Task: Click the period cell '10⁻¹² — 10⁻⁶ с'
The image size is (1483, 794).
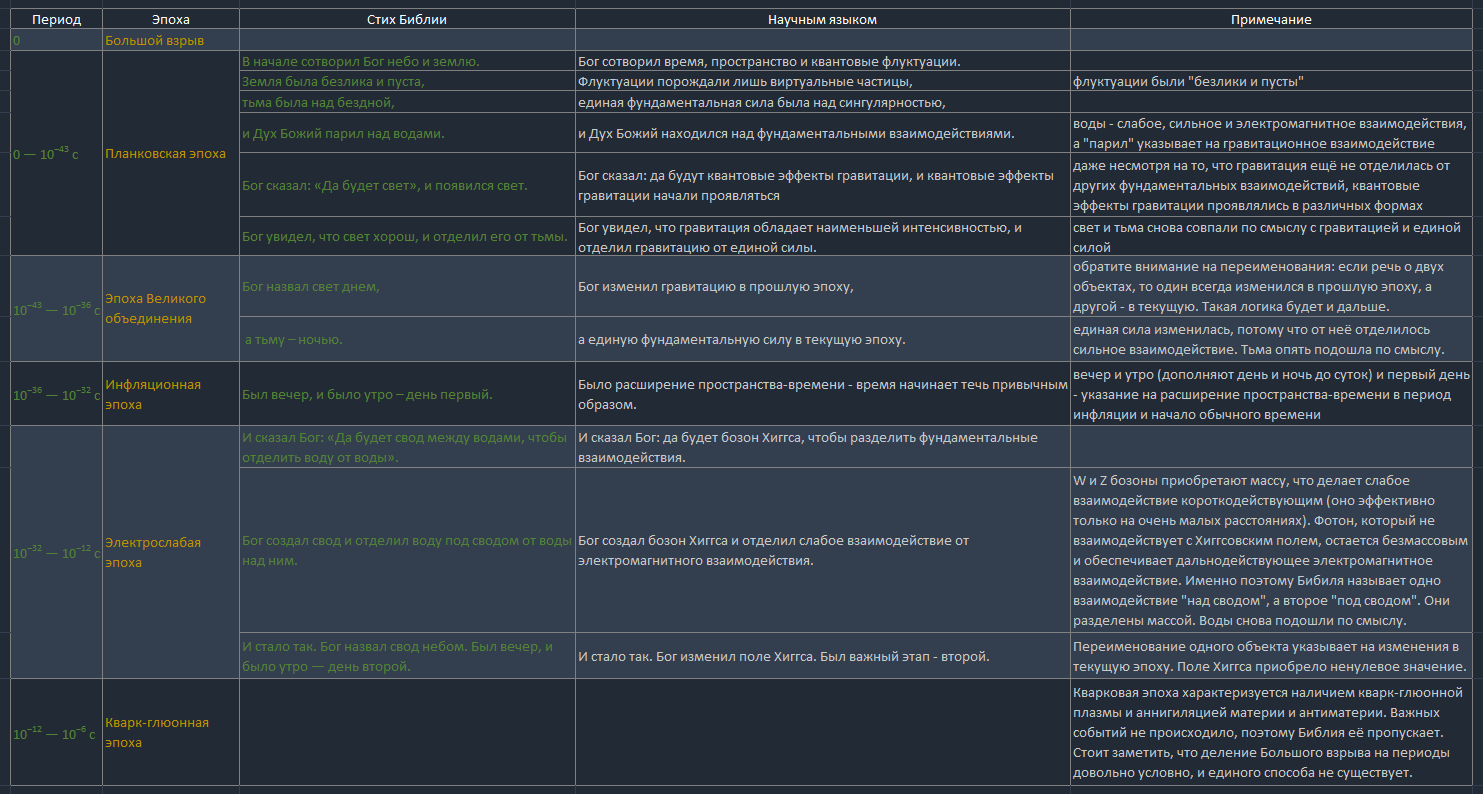Action: click(56, 732)
